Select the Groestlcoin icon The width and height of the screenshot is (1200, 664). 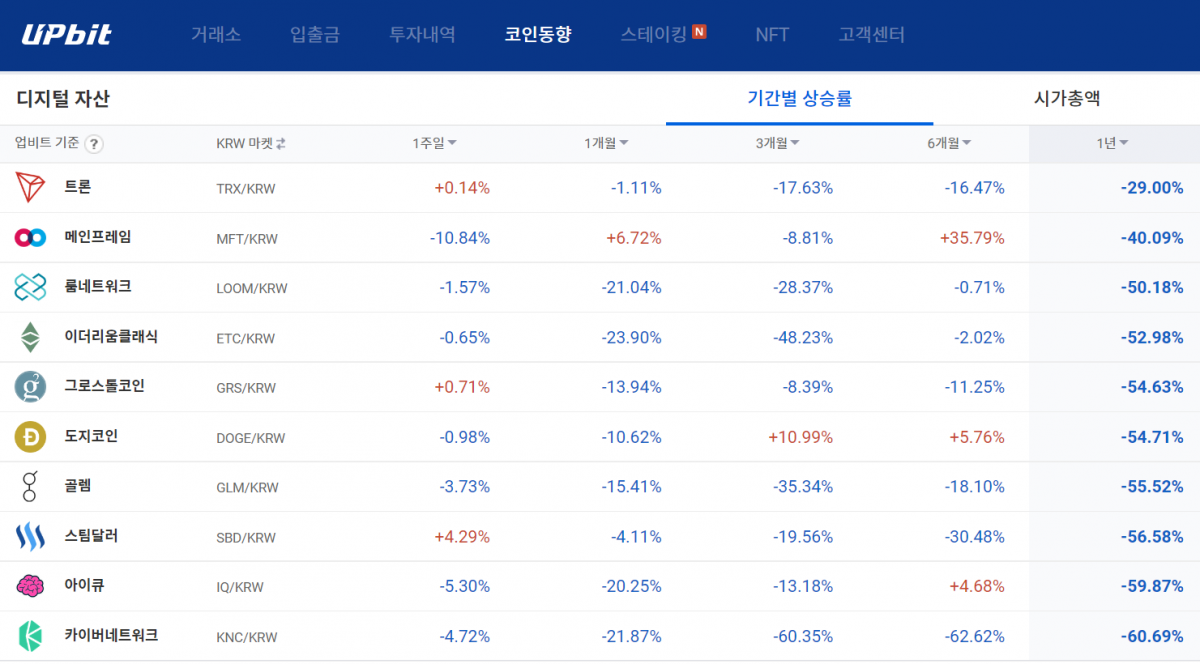30,387
